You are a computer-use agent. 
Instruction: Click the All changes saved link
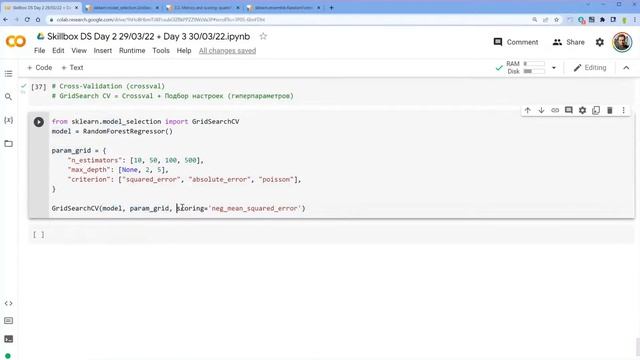click(227, 51)
